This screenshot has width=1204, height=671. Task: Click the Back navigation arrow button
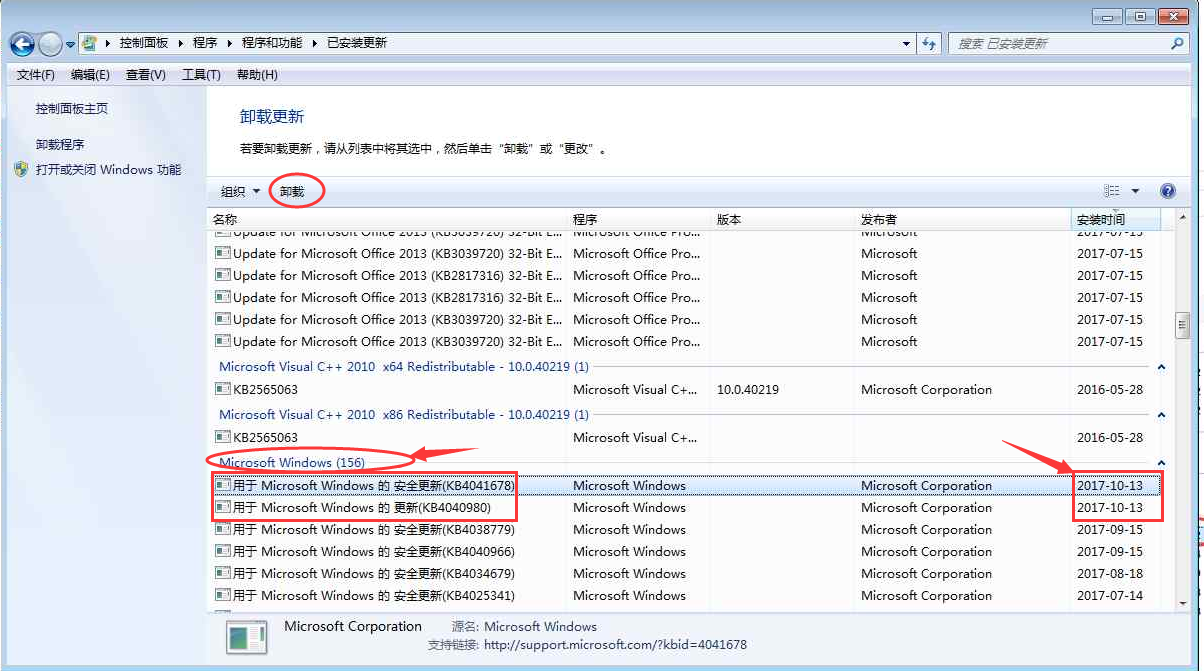(22, 44)
